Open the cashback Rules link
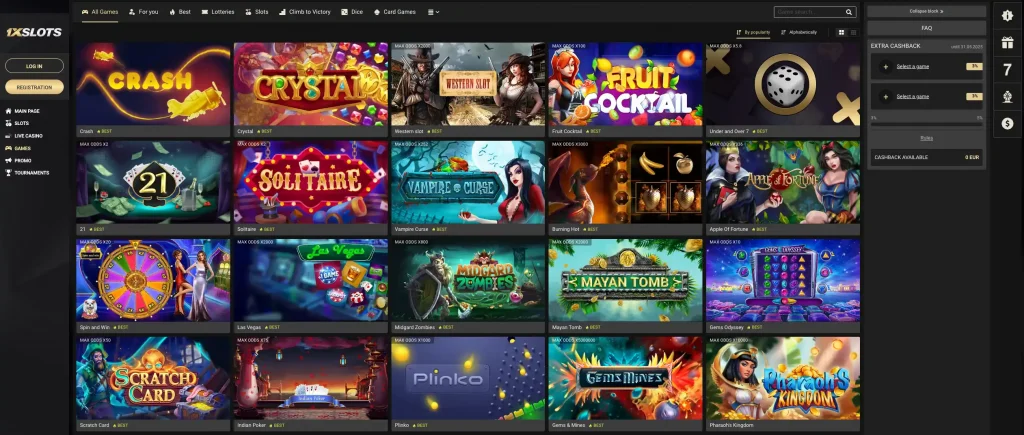1024x435 pixels. [926, 138]
